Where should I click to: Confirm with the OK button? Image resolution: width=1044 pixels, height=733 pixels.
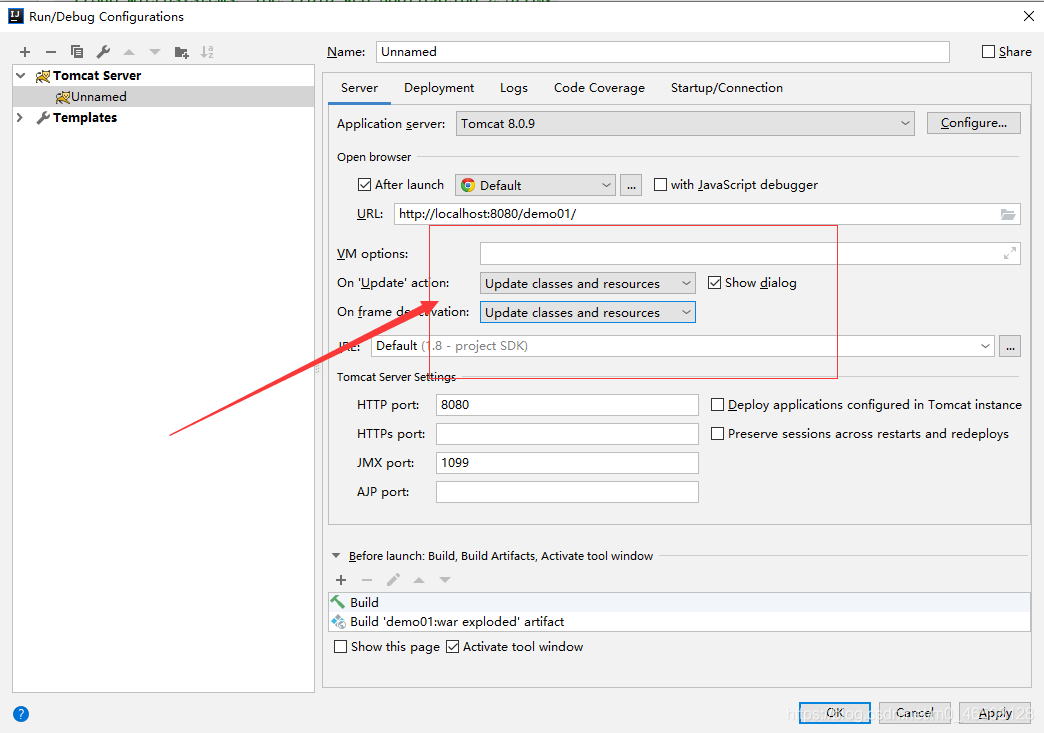coord(834,713)
